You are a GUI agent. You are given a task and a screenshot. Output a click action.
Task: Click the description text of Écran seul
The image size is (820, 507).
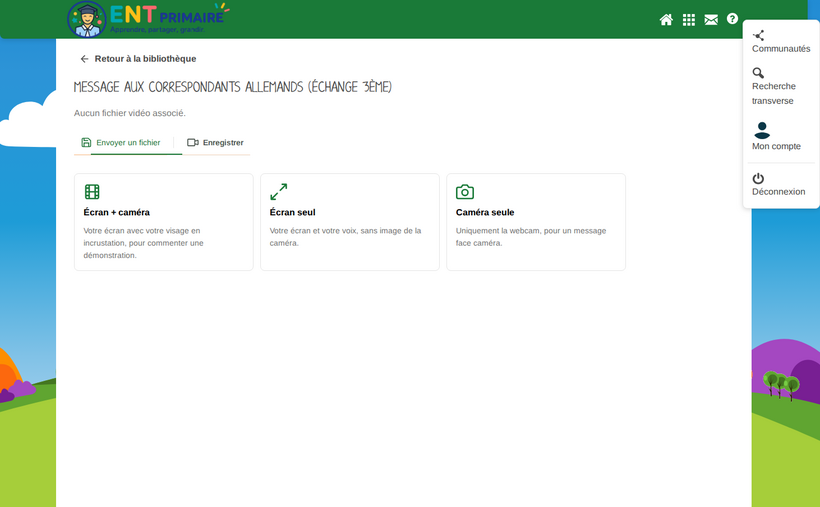pos(345,237)
